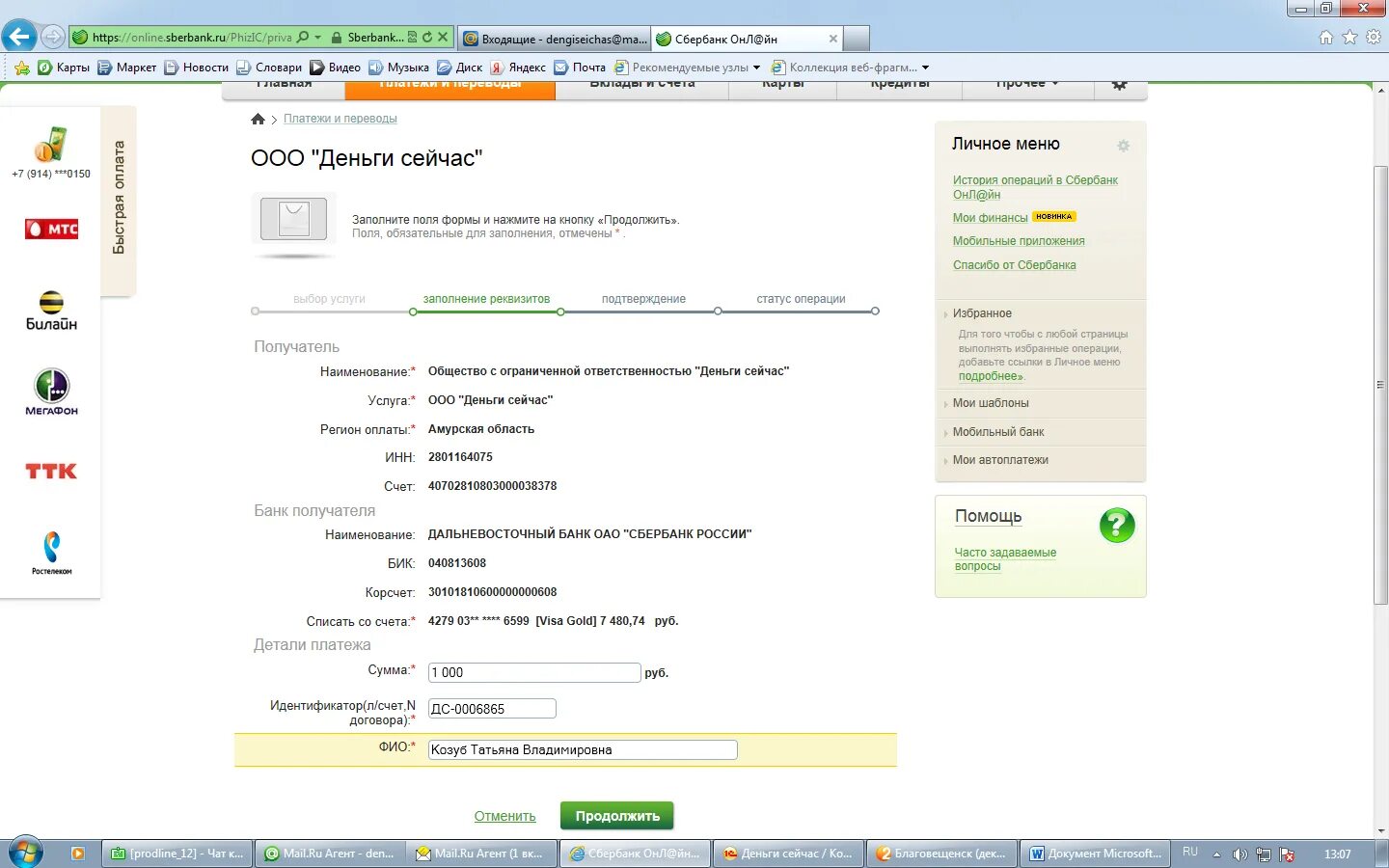Refresh the page using the reload icon

[x=427, y=38]
